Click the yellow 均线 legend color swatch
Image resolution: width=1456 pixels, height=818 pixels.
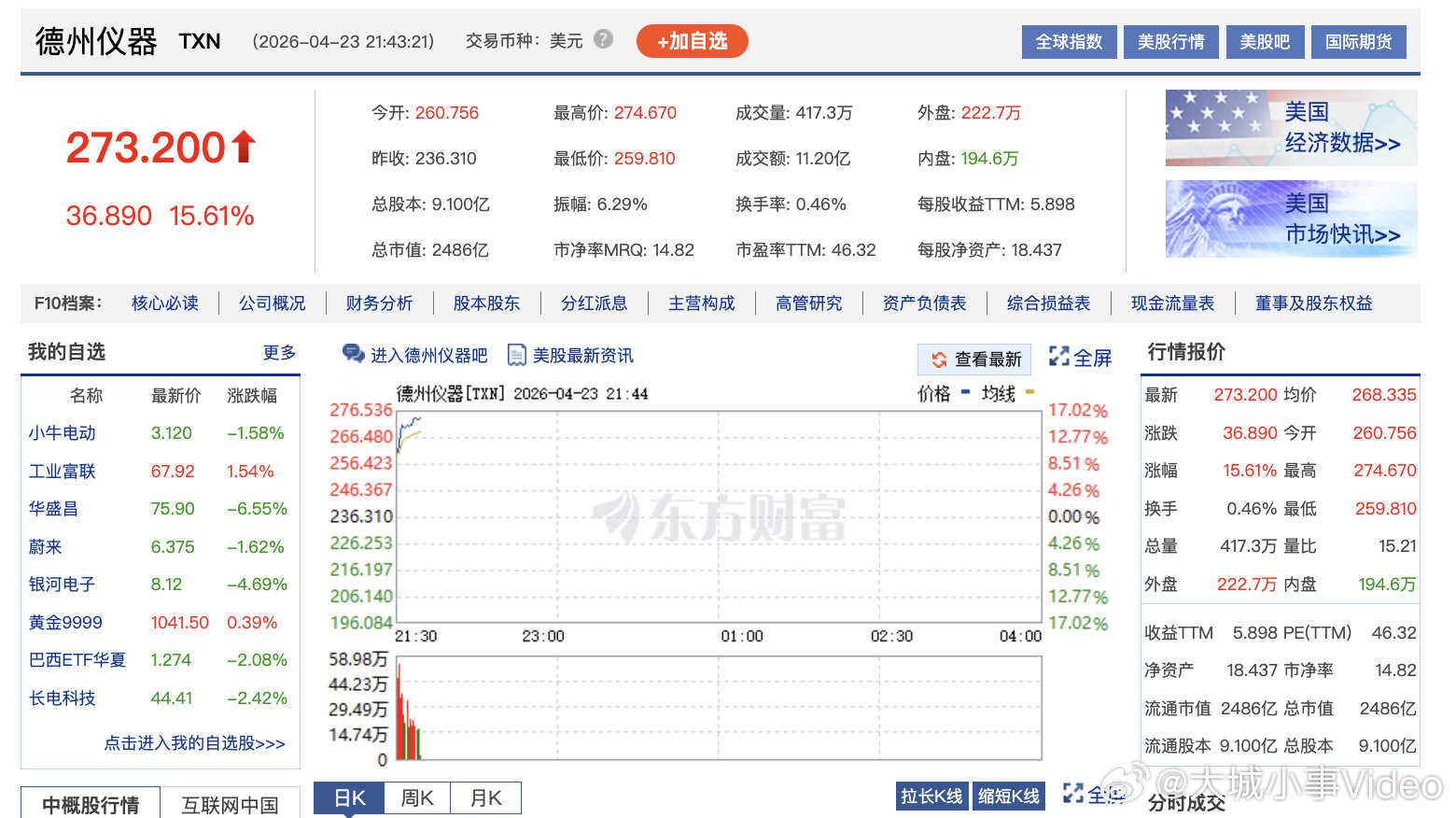(x=1029, y=393)
